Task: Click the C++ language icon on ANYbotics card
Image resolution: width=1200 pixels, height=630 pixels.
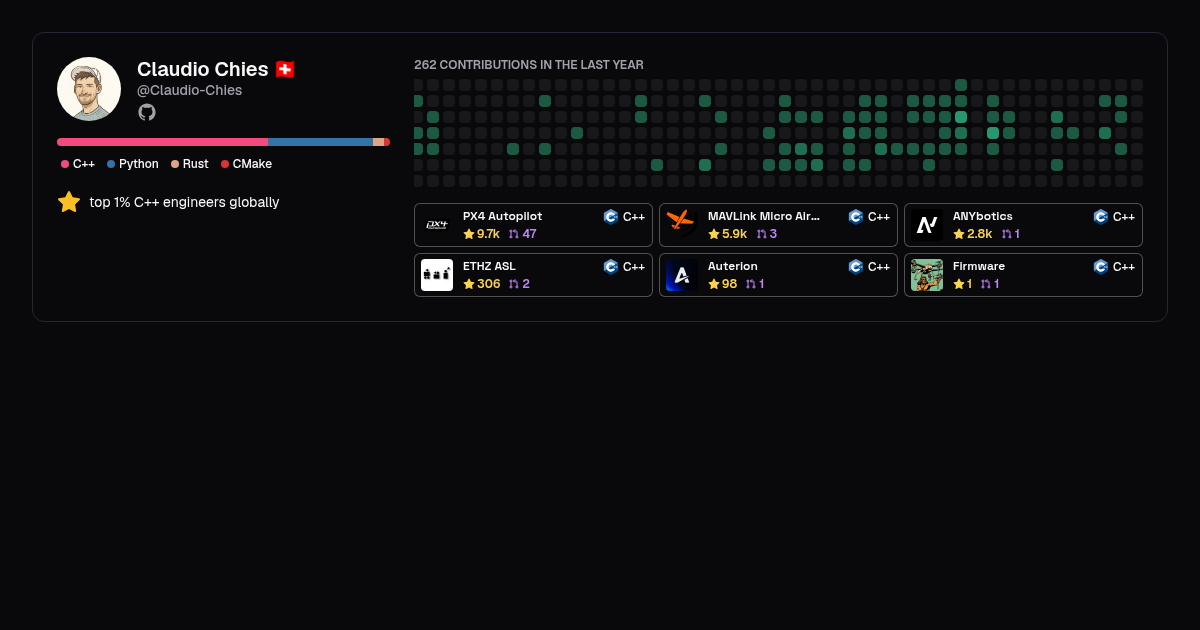Action: point(1101,217)
